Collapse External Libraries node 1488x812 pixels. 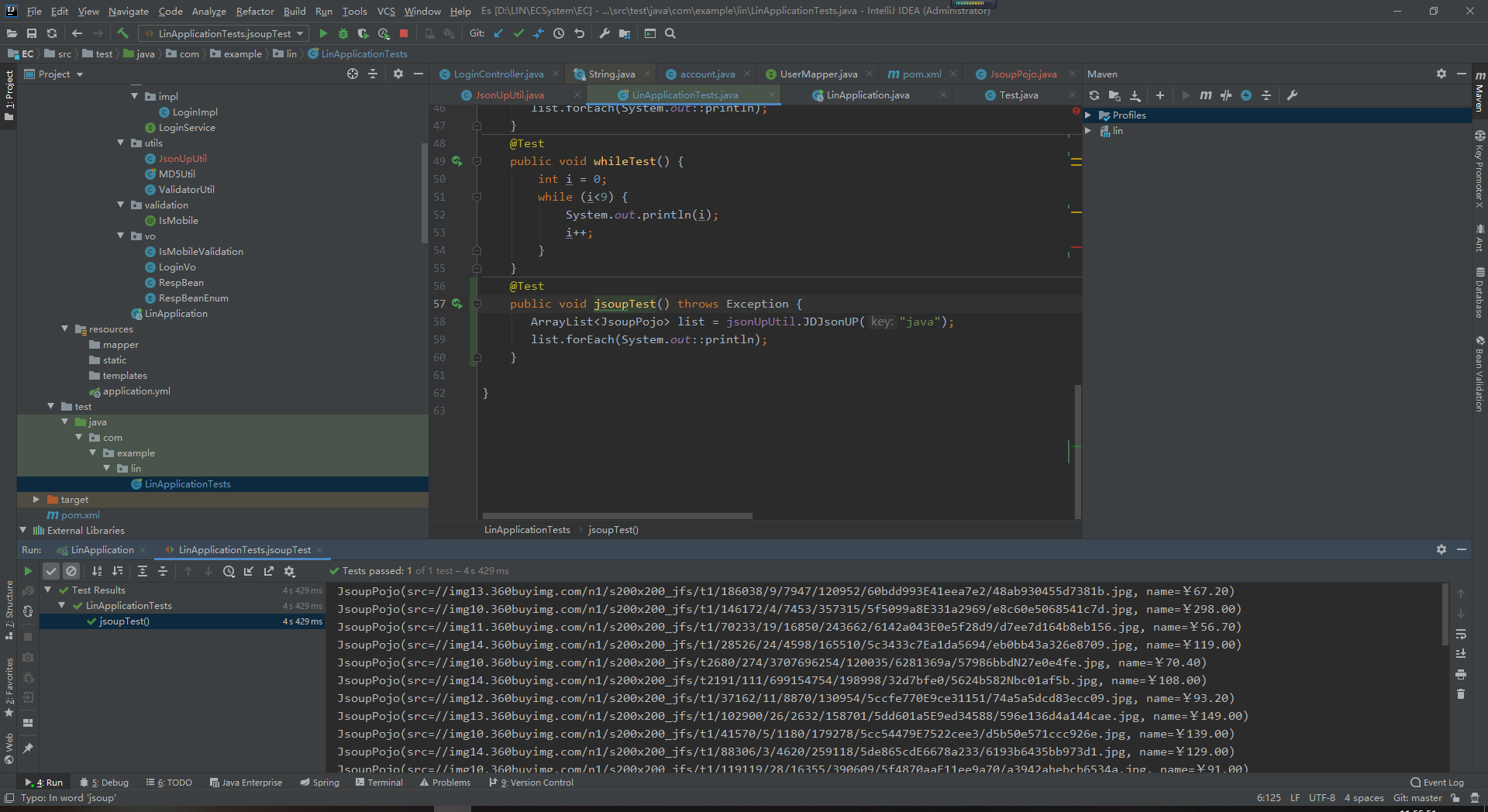pos(22,531)
